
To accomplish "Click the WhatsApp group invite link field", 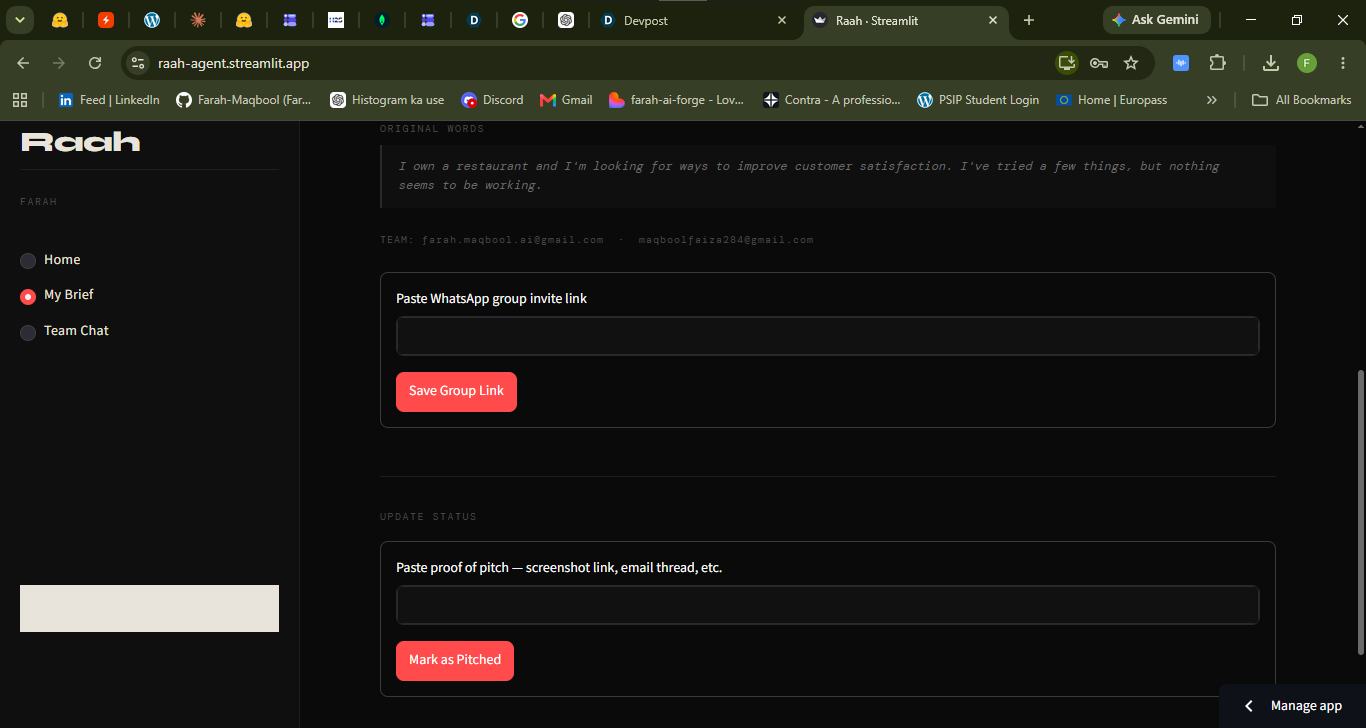I will [827, 336].
